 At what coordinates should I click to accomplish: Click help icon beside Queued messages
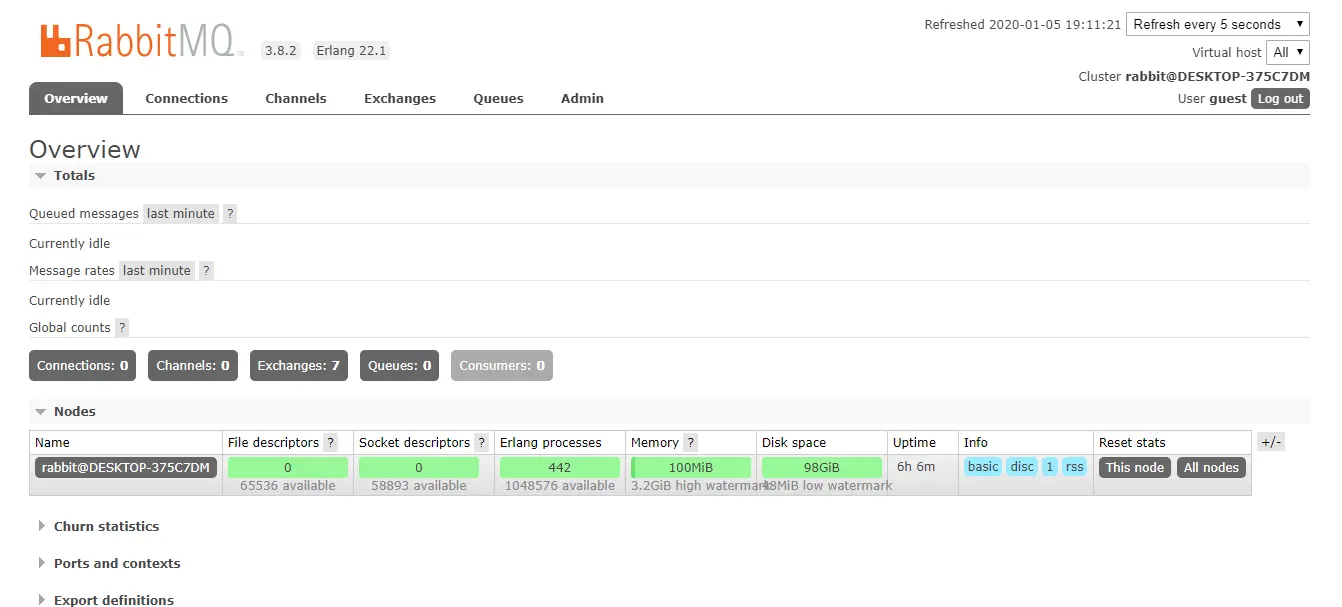pos(230,213)
